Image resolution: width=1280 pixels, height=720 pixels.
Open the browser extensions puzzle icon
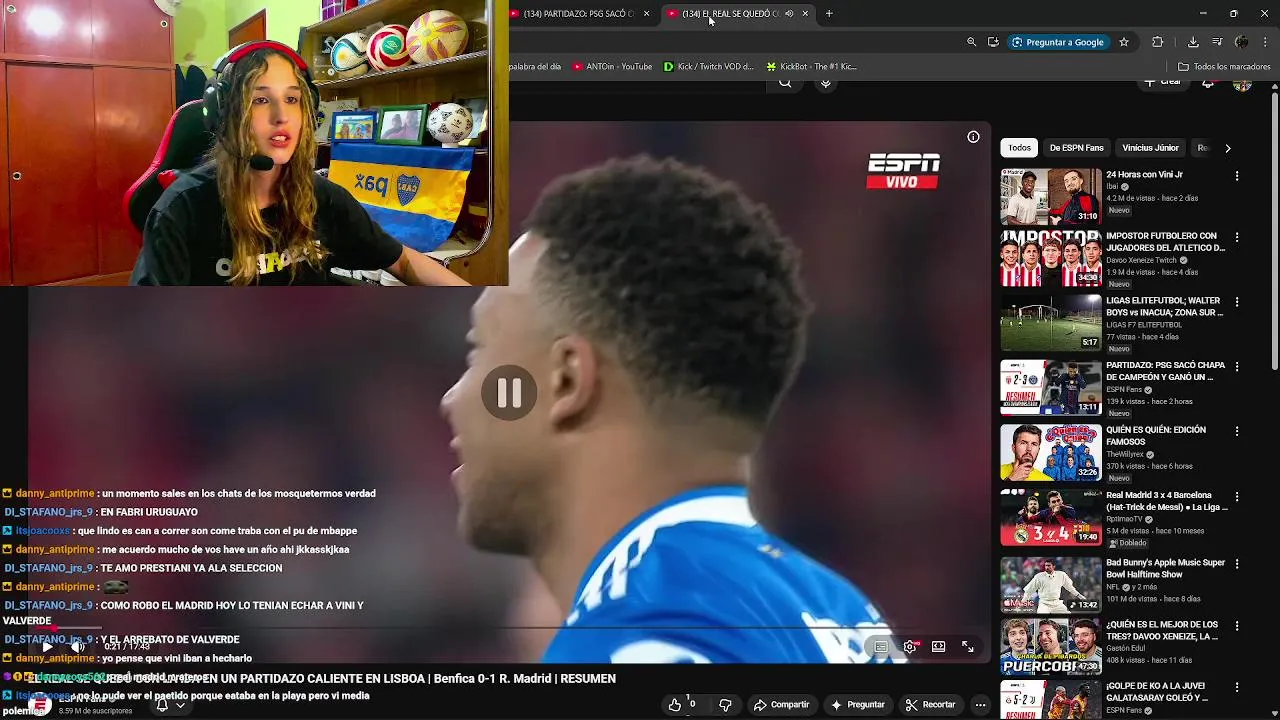coord(1158,42)
